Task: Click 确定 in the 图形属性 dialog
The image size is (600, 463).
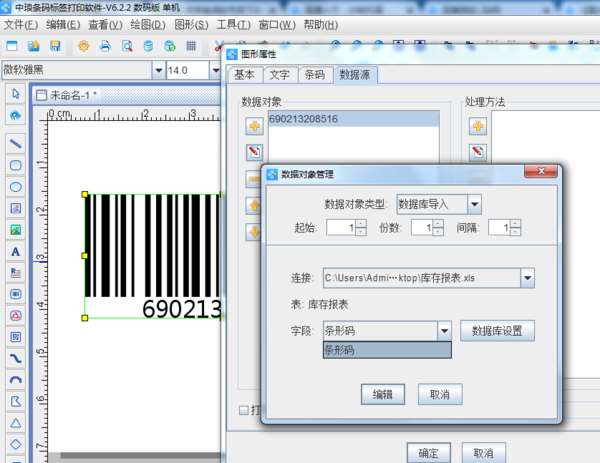Action: (429, 453)
